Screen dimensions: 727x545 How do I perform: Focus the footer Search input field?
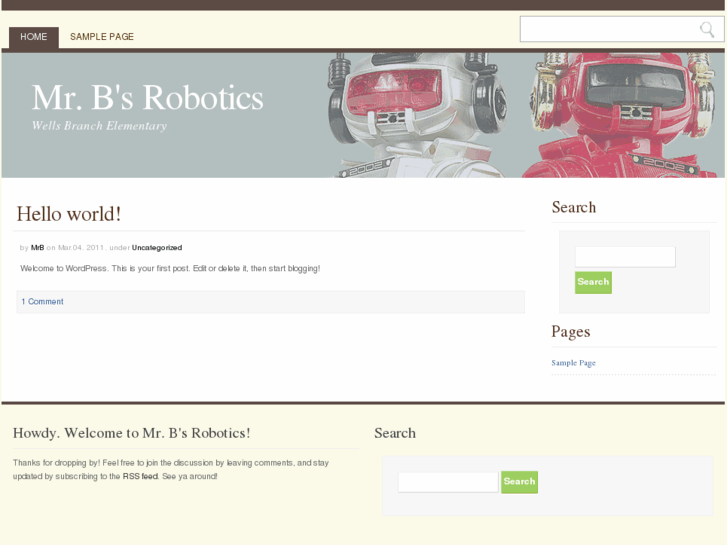tap(448, 482)
